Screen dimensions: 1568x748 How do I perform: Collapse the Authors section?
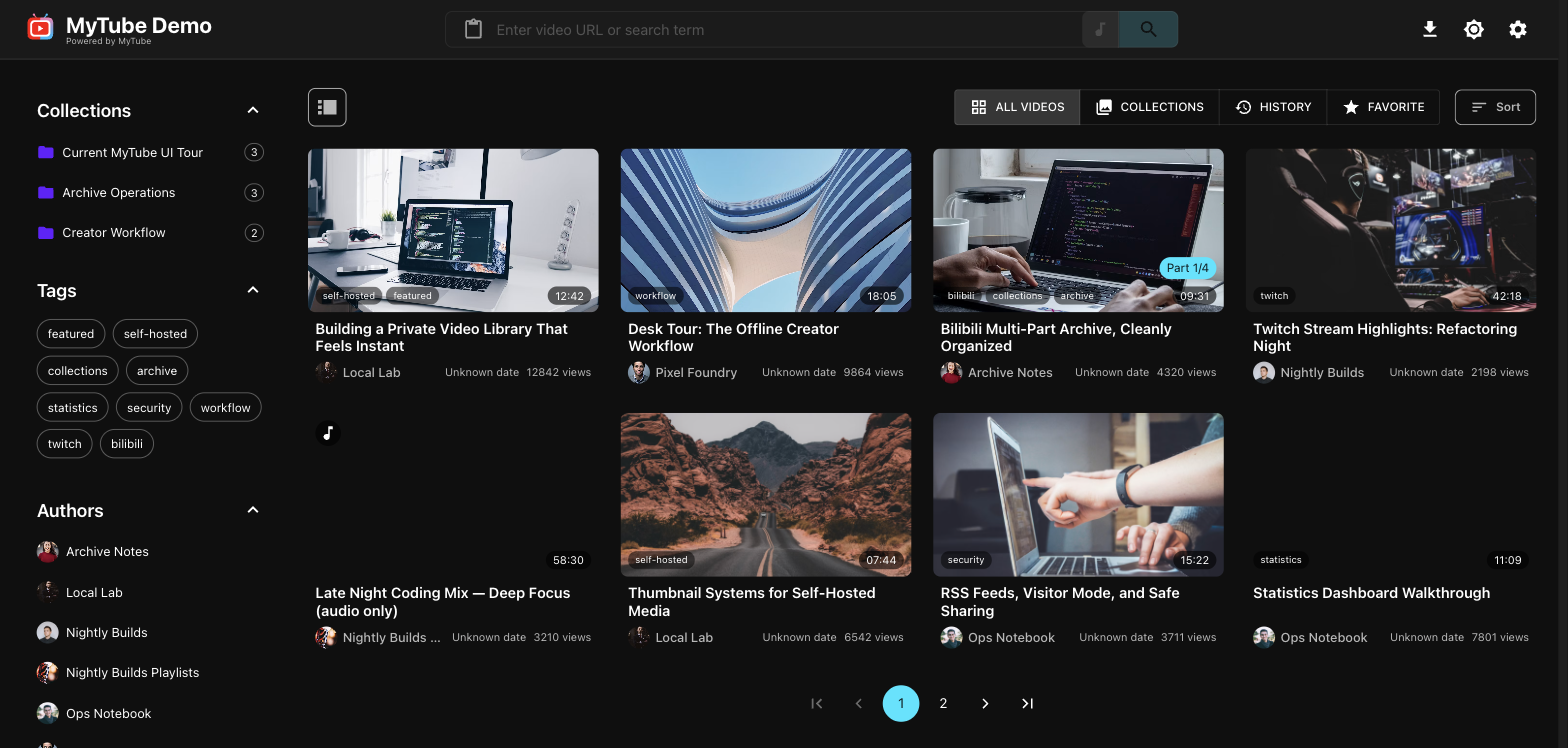pyautogui.click(x=253, y=510)
